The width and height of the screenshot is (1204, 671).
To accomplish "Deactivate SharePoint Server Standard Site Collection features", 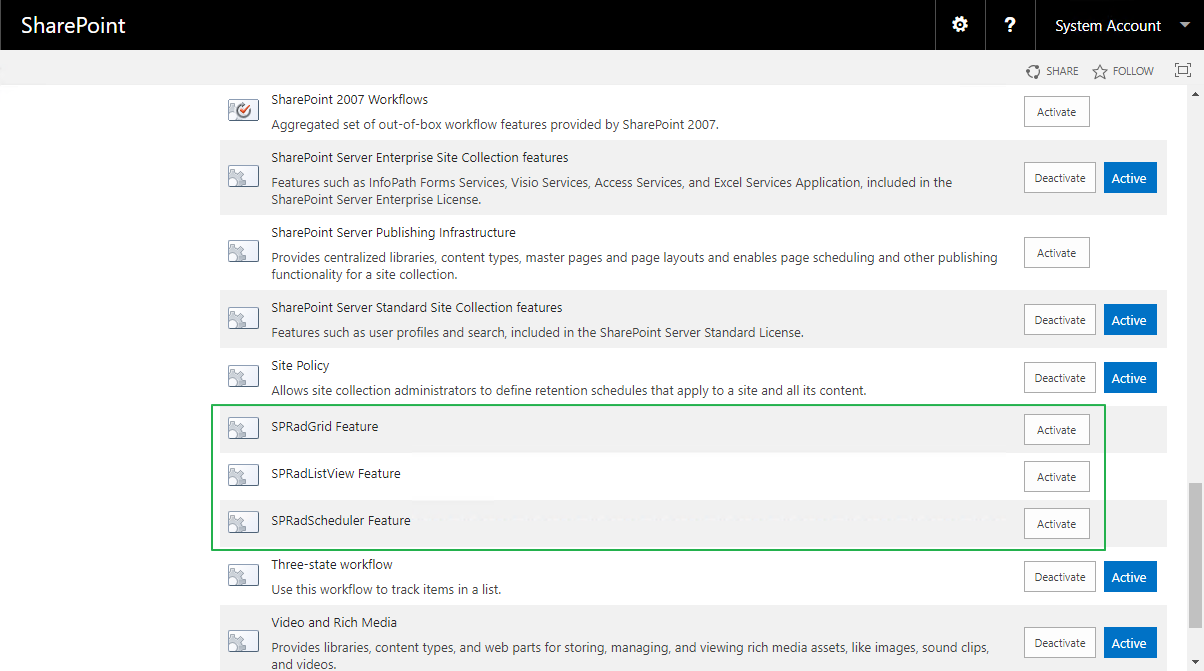I will [x=1060, y=320].
